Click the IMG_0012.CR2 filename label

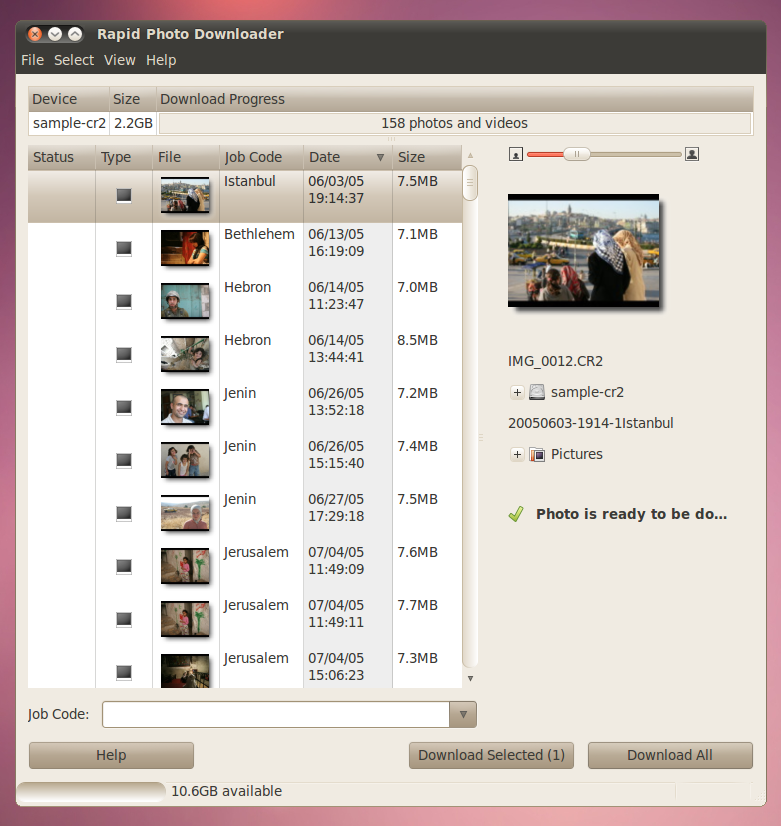coord(555,361)
